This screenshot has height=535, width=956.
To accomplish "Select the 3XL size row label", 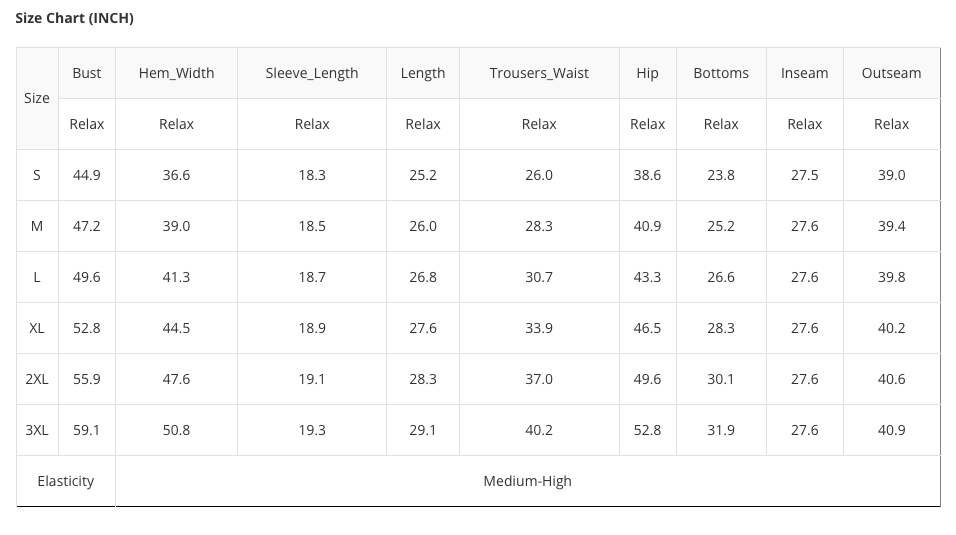I will pyautogui.click(x=37, y=430).
